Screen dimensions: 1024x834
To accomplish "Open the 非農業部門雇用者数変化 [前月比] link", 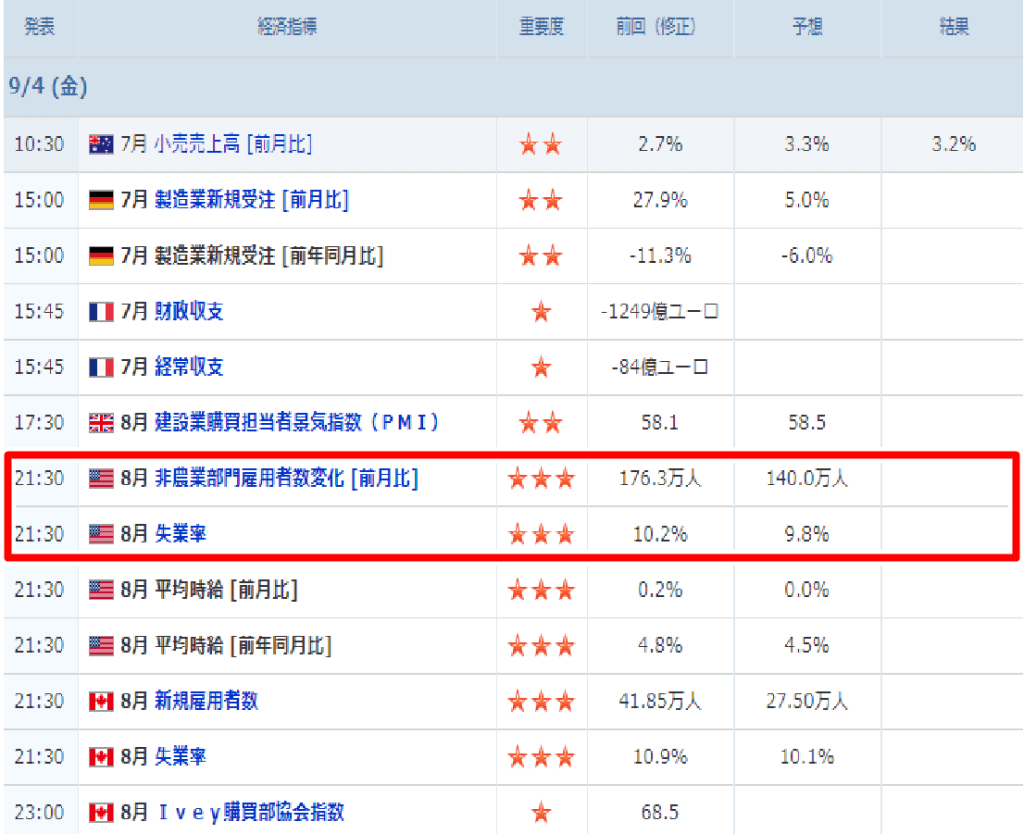I will click(x=286, y=479).
